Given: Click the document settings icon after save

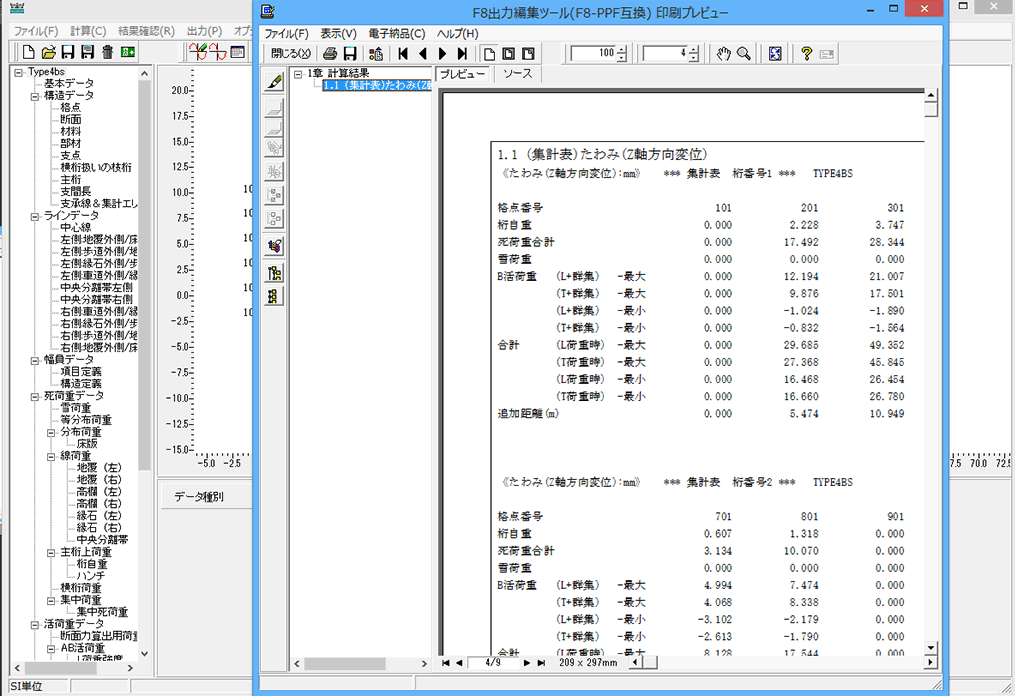Looking at the screenshot, I should (375, 54).
